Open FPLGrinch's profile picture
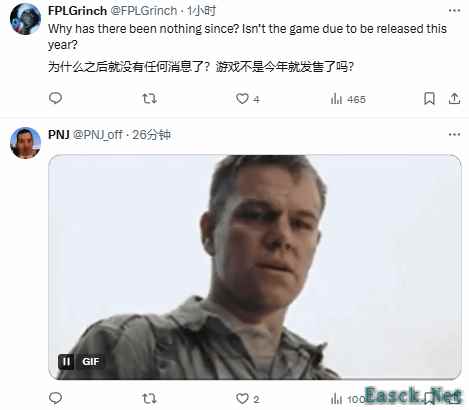This screenshot has height=410, width=469. pos(25,19)
